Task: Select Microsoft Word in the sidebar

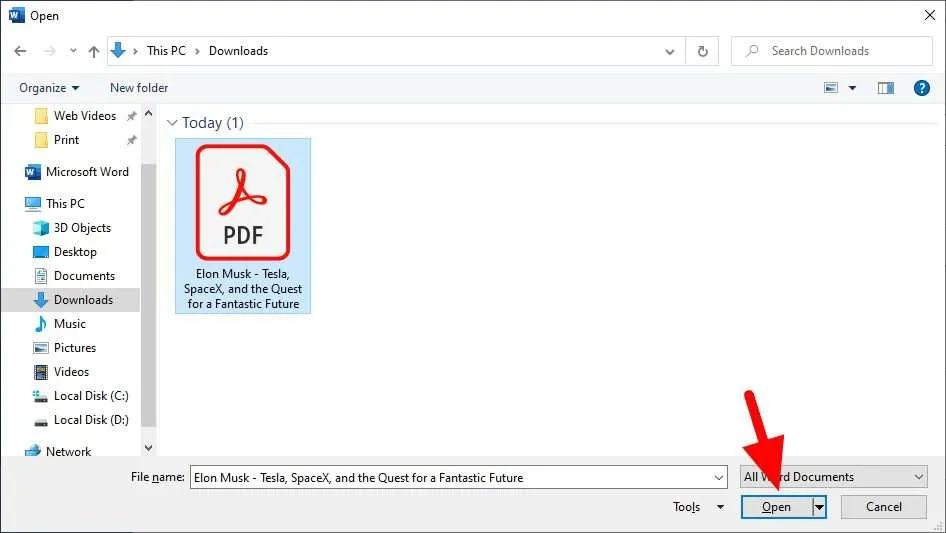Action: point(77,172)
